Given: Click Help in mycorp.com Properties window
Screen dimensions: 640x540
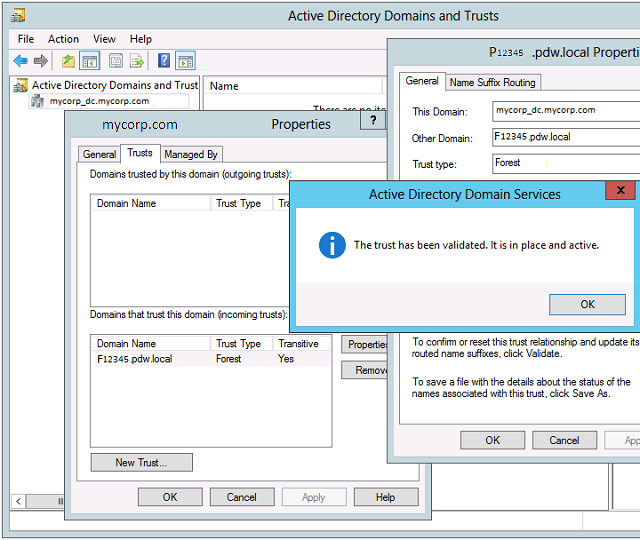Looking at the screenshot, I should pos(386,497).
